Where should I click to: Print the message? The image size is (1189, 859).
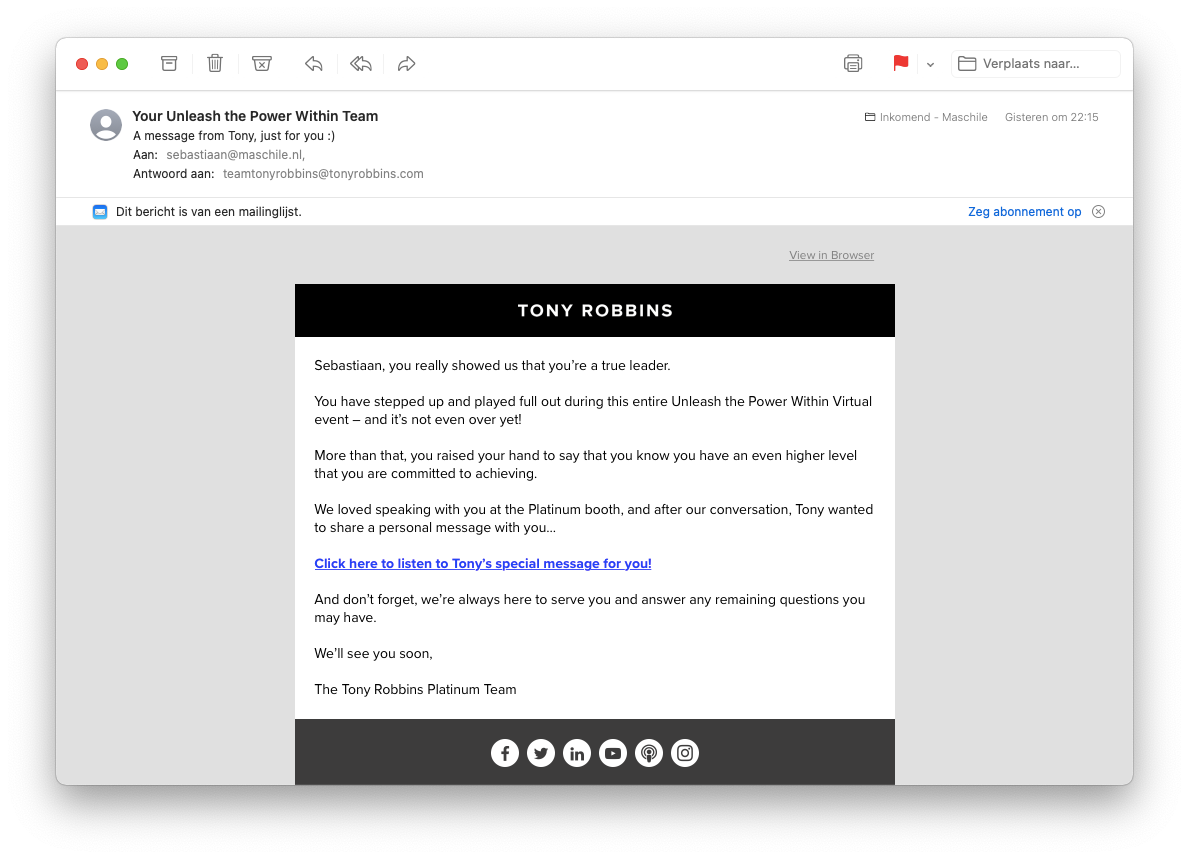(x=853, y=64)
